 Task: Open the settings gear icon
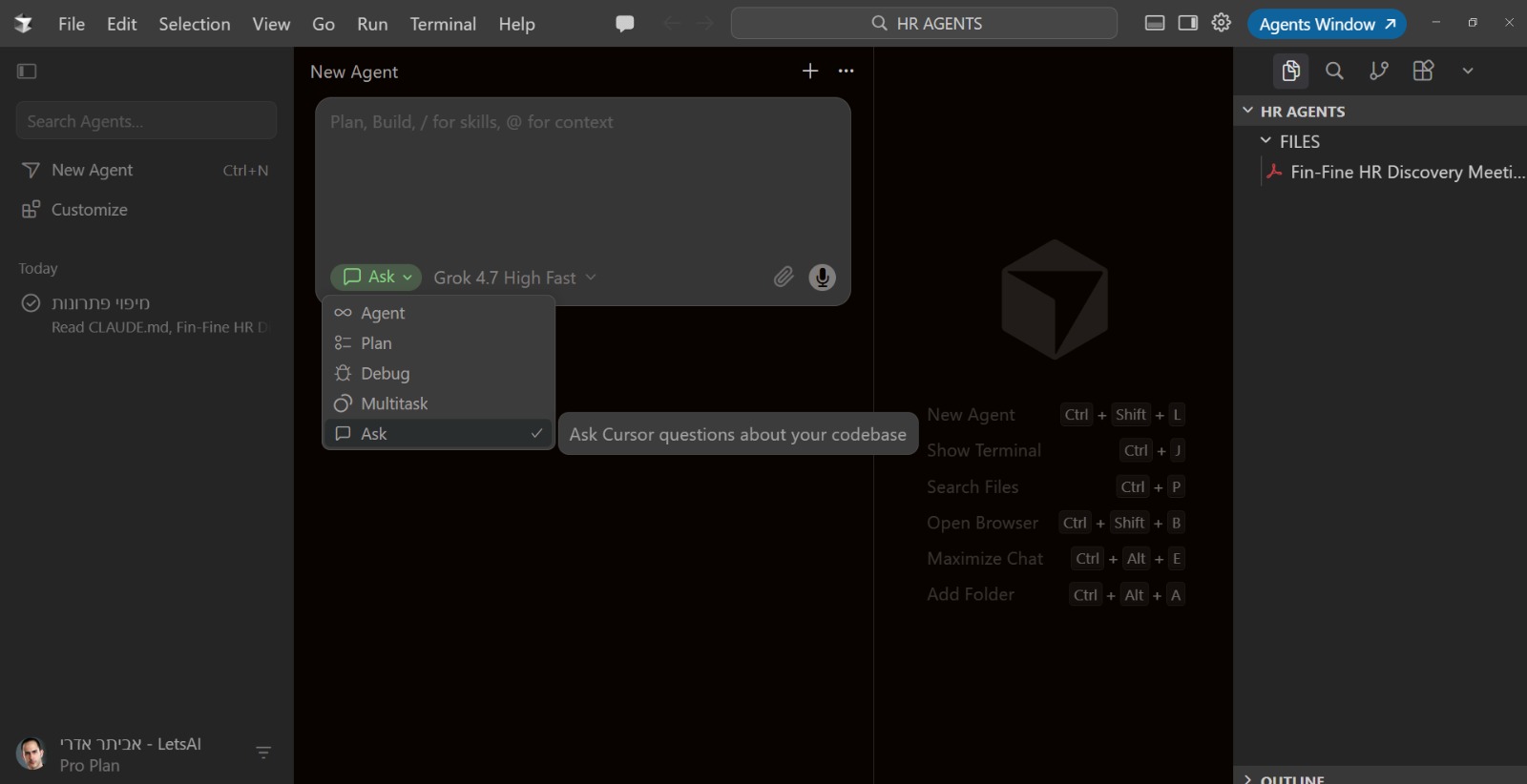(x=1222, y=23)
